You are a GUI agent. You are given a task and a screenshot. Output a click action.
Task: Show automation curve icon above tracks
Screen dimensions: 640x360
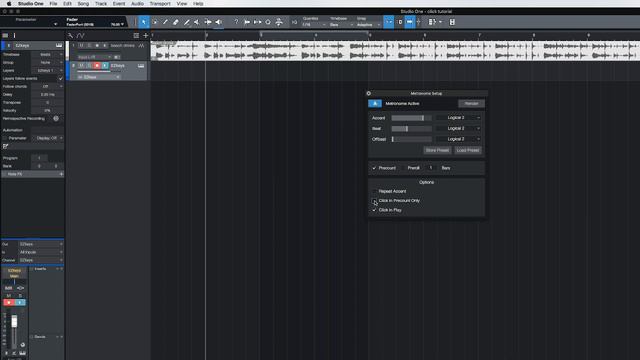point(80,36)
